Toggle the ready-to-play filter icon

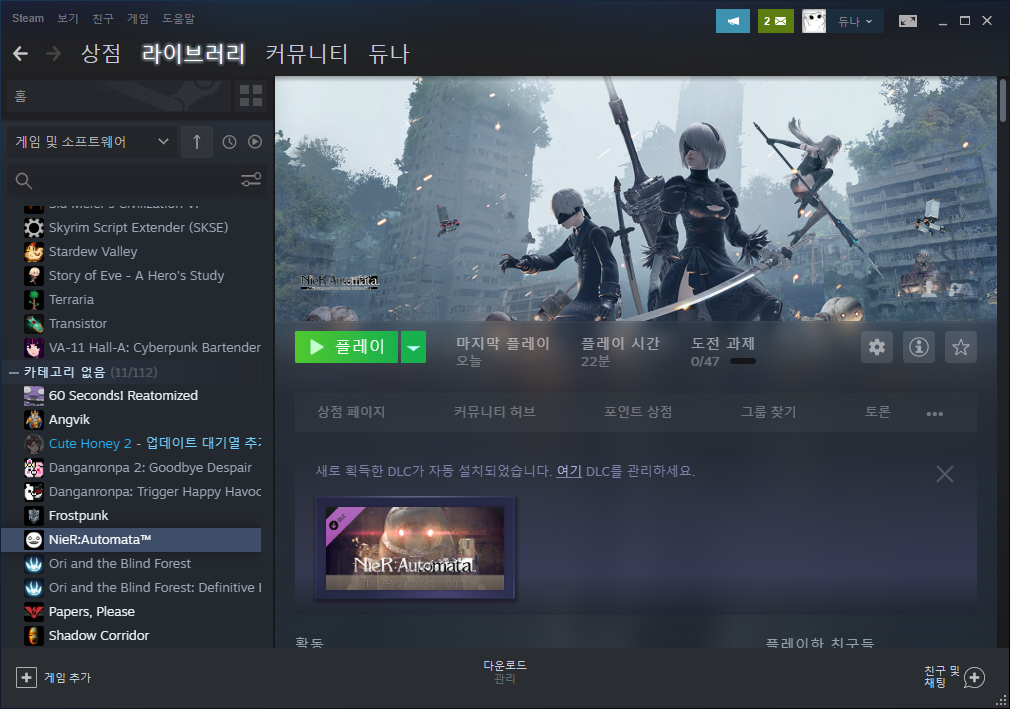(255, 142)
